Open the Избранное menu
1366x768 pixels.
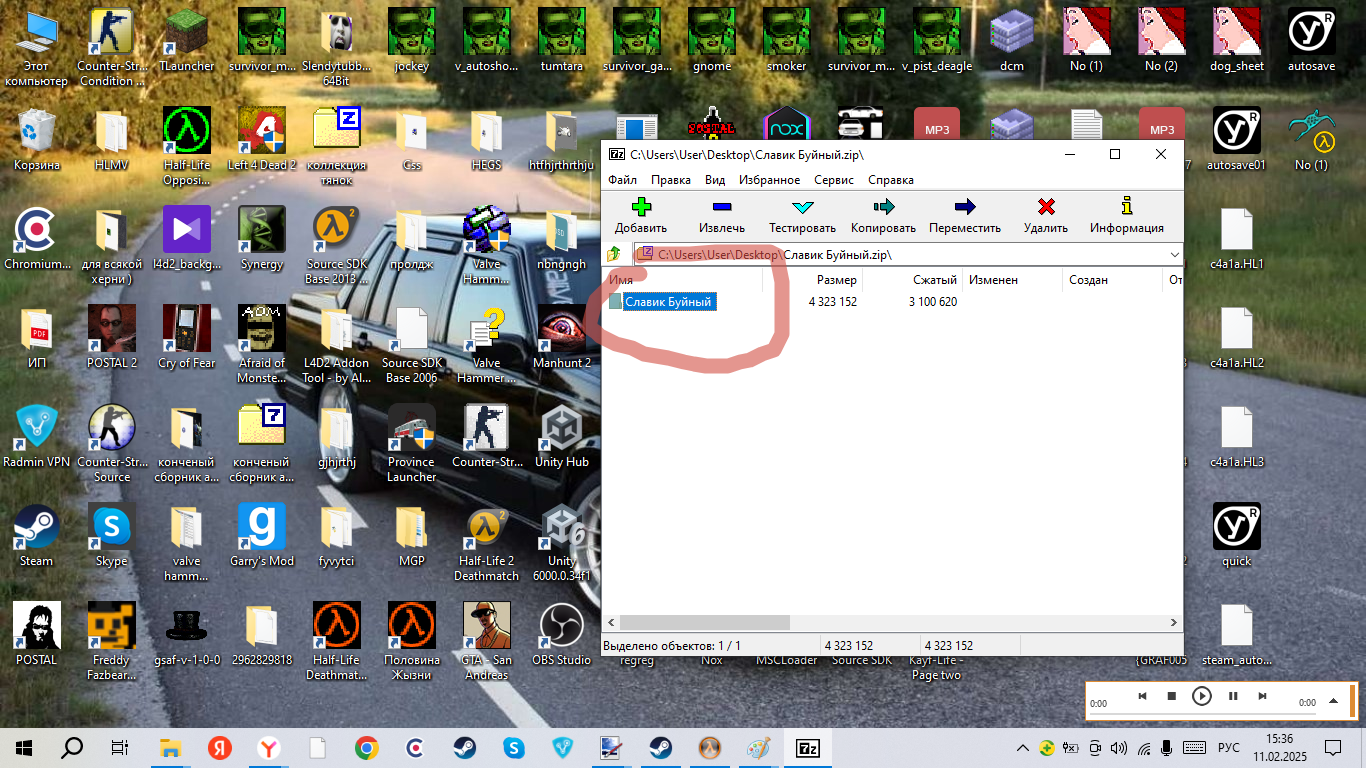pyautogui.click(x=770, y=180)
